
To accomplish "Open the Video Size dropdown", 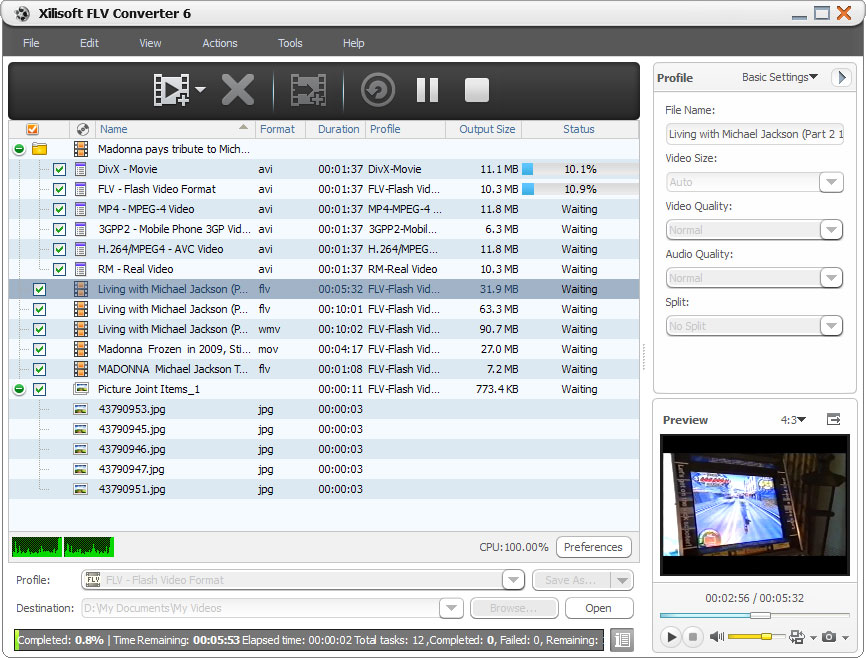I will point(831,182).
